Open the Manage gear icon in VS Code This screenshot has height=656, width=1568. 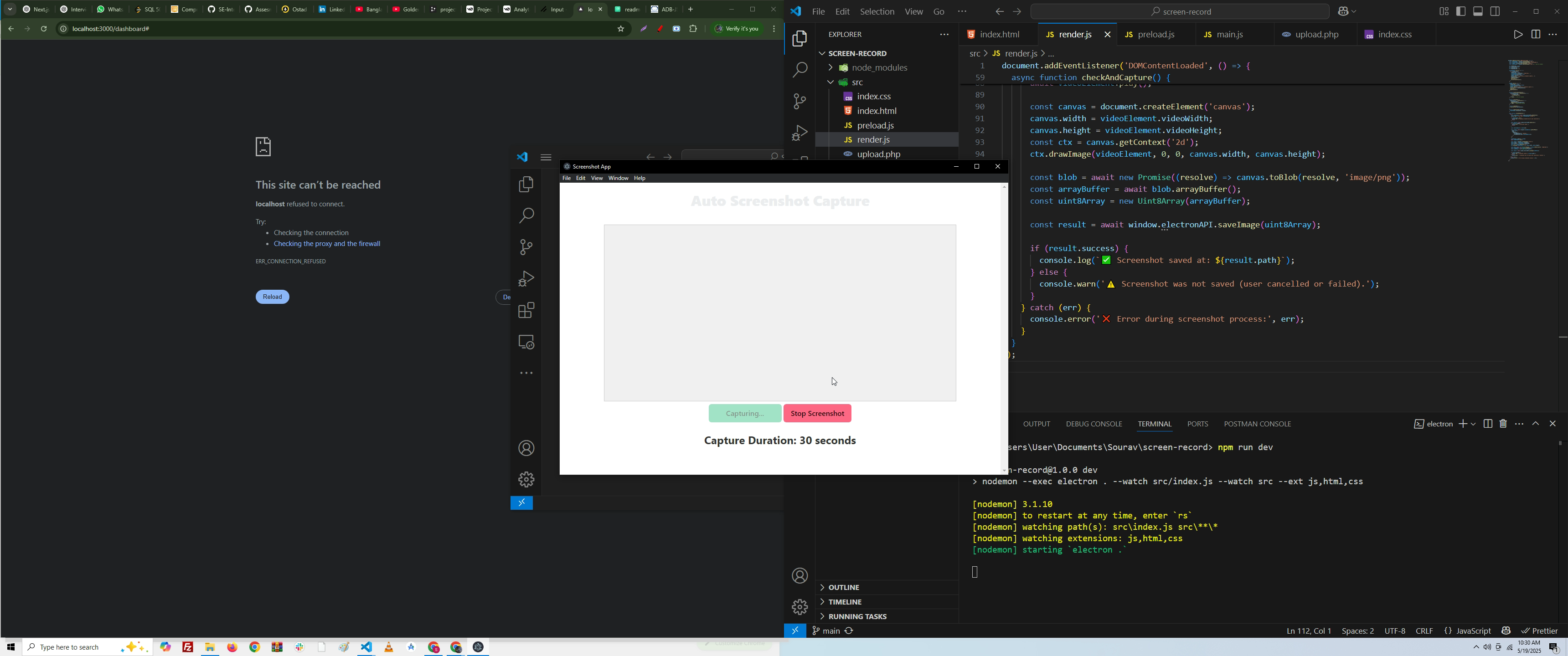tap(800, 607)
